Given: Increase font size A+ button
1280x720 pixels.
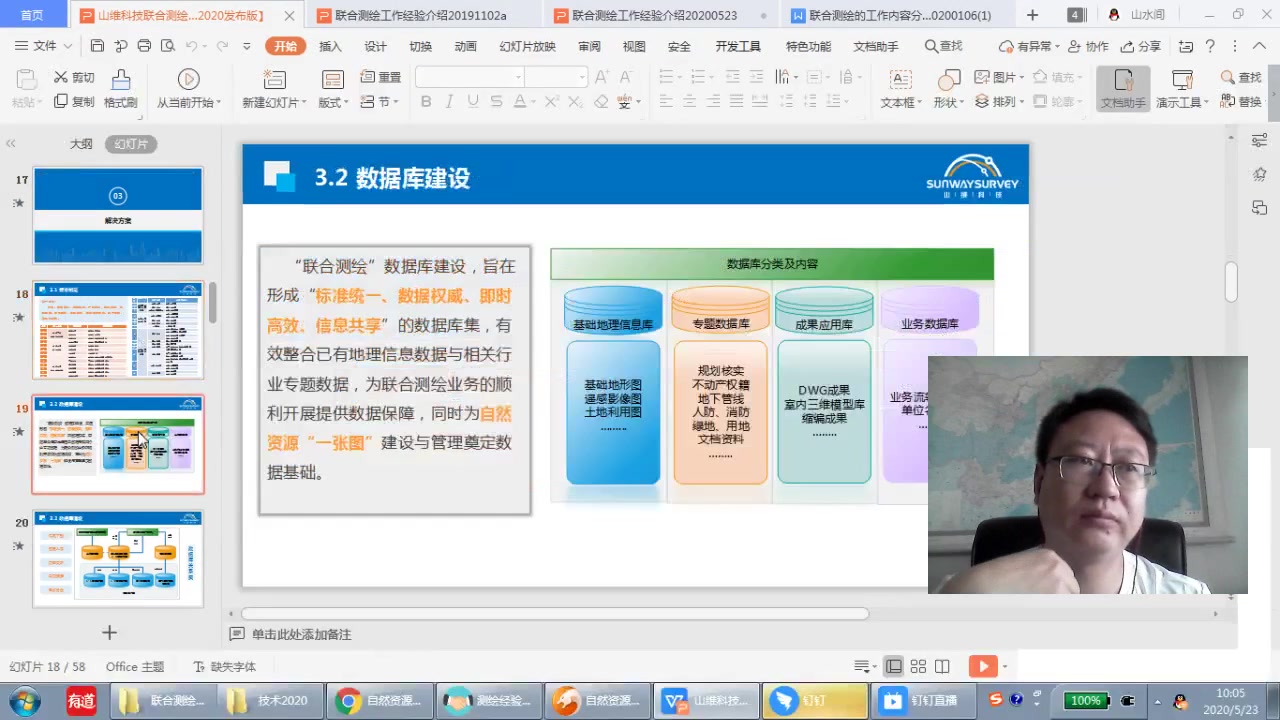Looking at the screenshot, I should (x=601, y=77).
